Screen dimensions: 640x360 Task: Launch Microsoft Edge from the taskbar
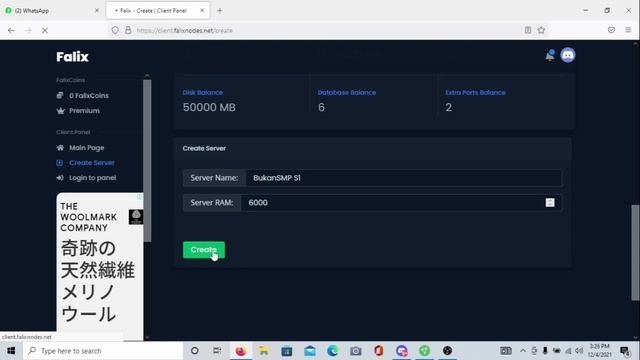[333, 351]
